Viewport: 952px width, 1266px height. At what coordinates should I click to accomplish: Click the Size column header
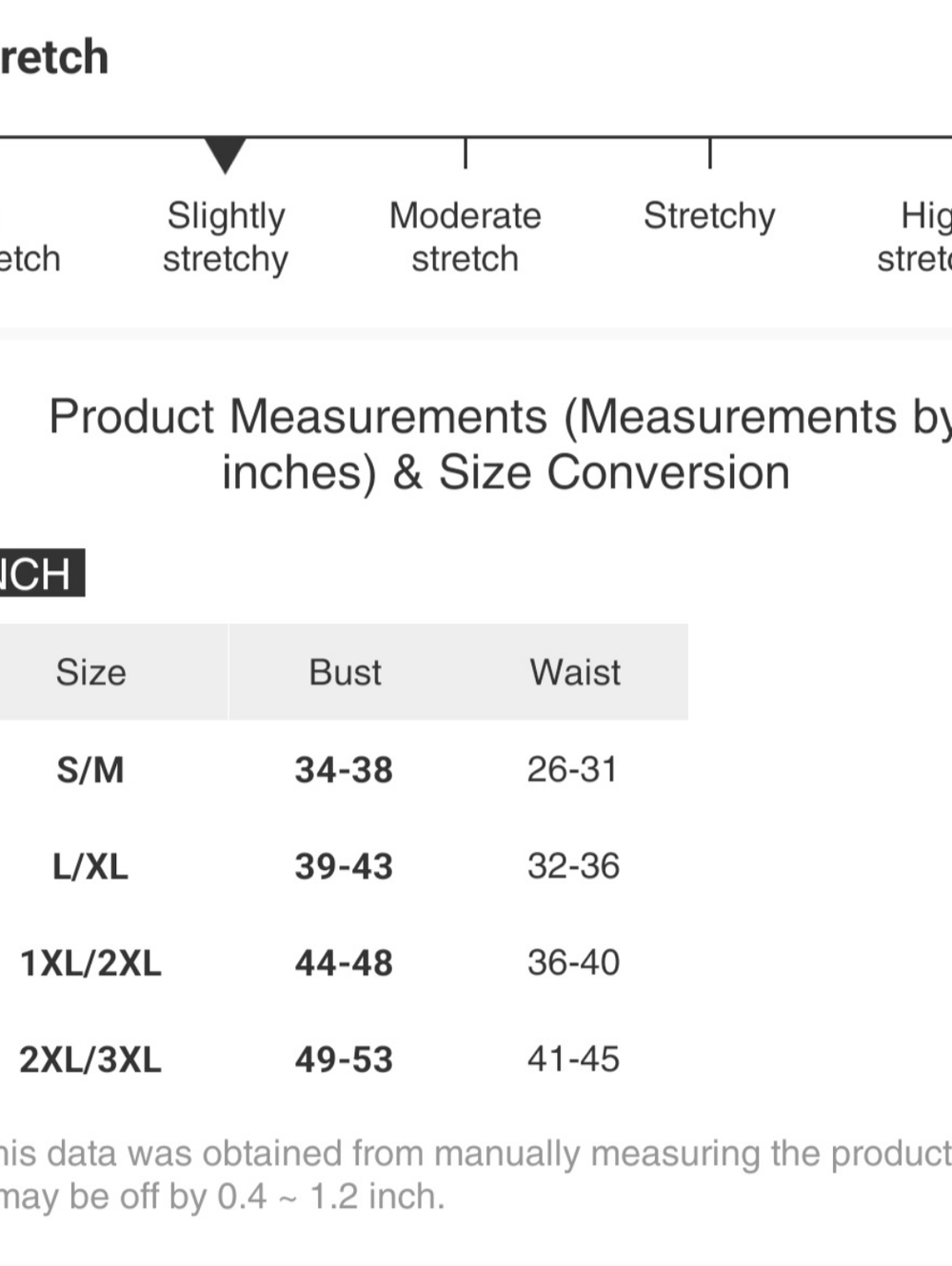pos(91,672)
